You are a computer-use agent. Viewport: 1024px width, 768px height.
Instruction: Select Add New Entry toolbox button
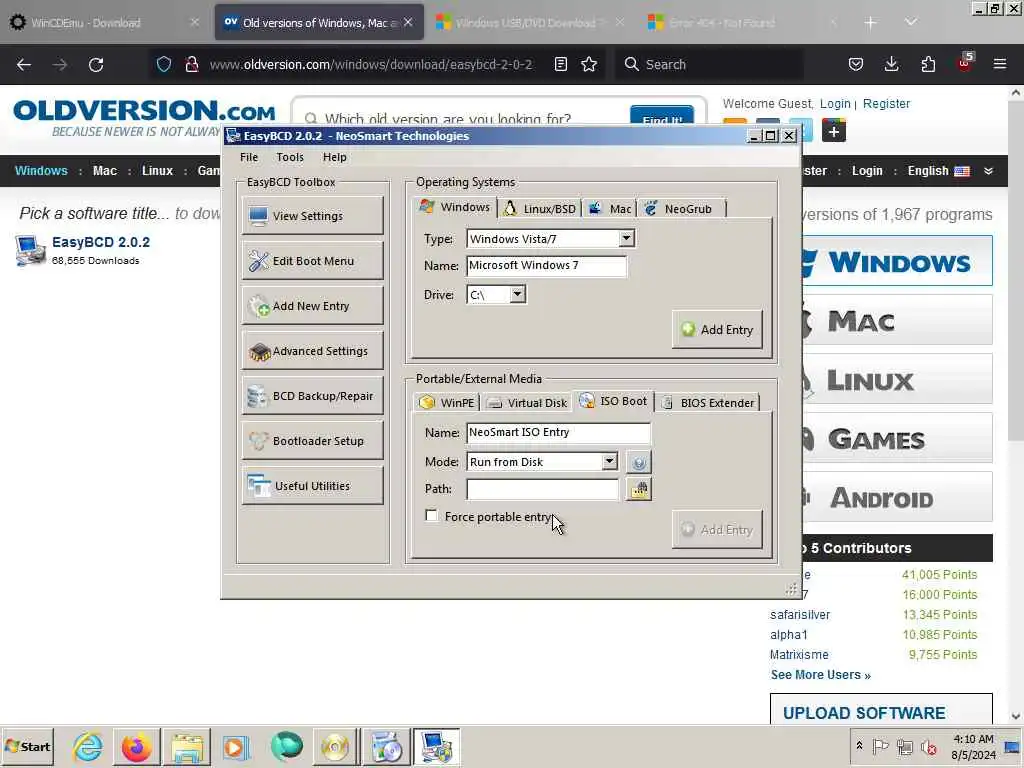click(x=312, y=306)
